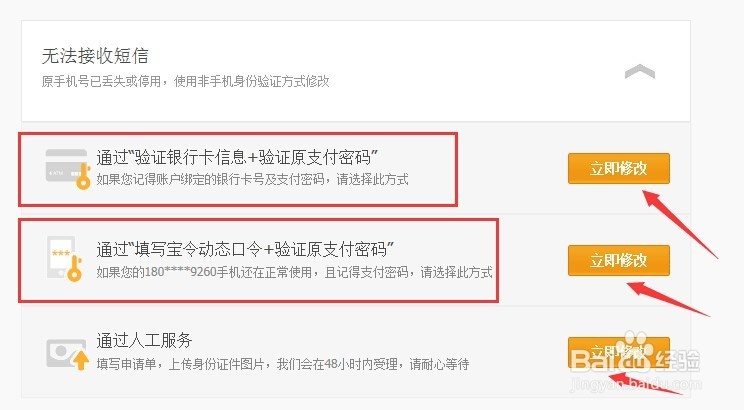This screenshot has height=410, width=744.
Task: Open the jingyan.baidu.com watermark link
Action: (x=635, y=383)
